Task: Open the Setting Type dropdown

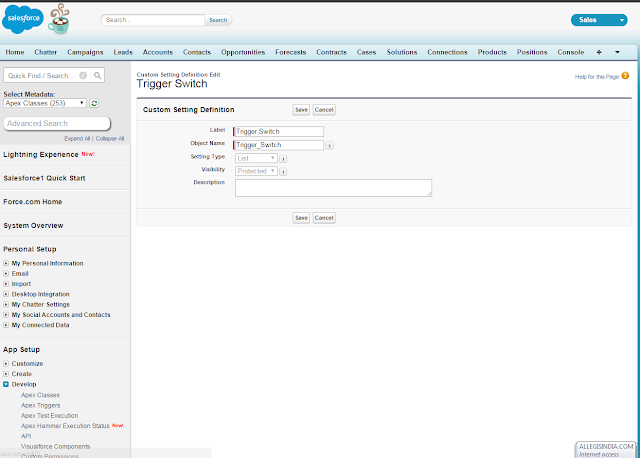Action: (x=256, y=158)
